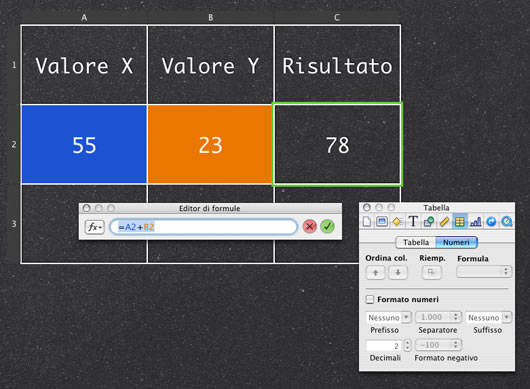The width and height of the screenshot is (530, 389).
Task: Select column C header
Action: pos(337,17)
